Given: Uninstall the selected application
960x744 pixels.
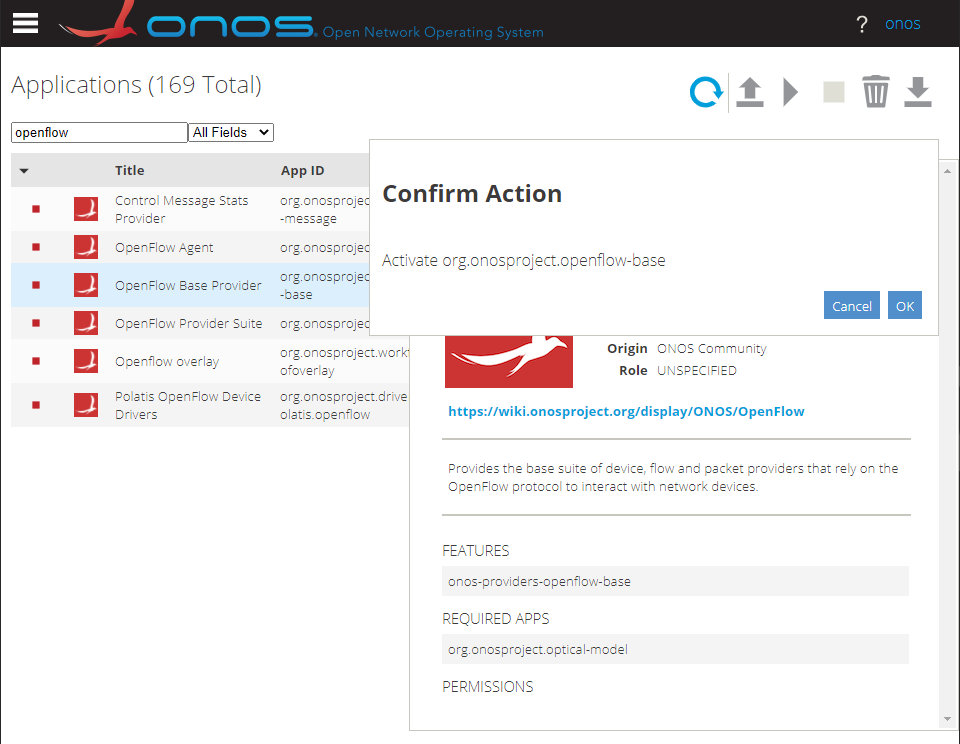Looking at the screenshot, I should click(876, 92).
